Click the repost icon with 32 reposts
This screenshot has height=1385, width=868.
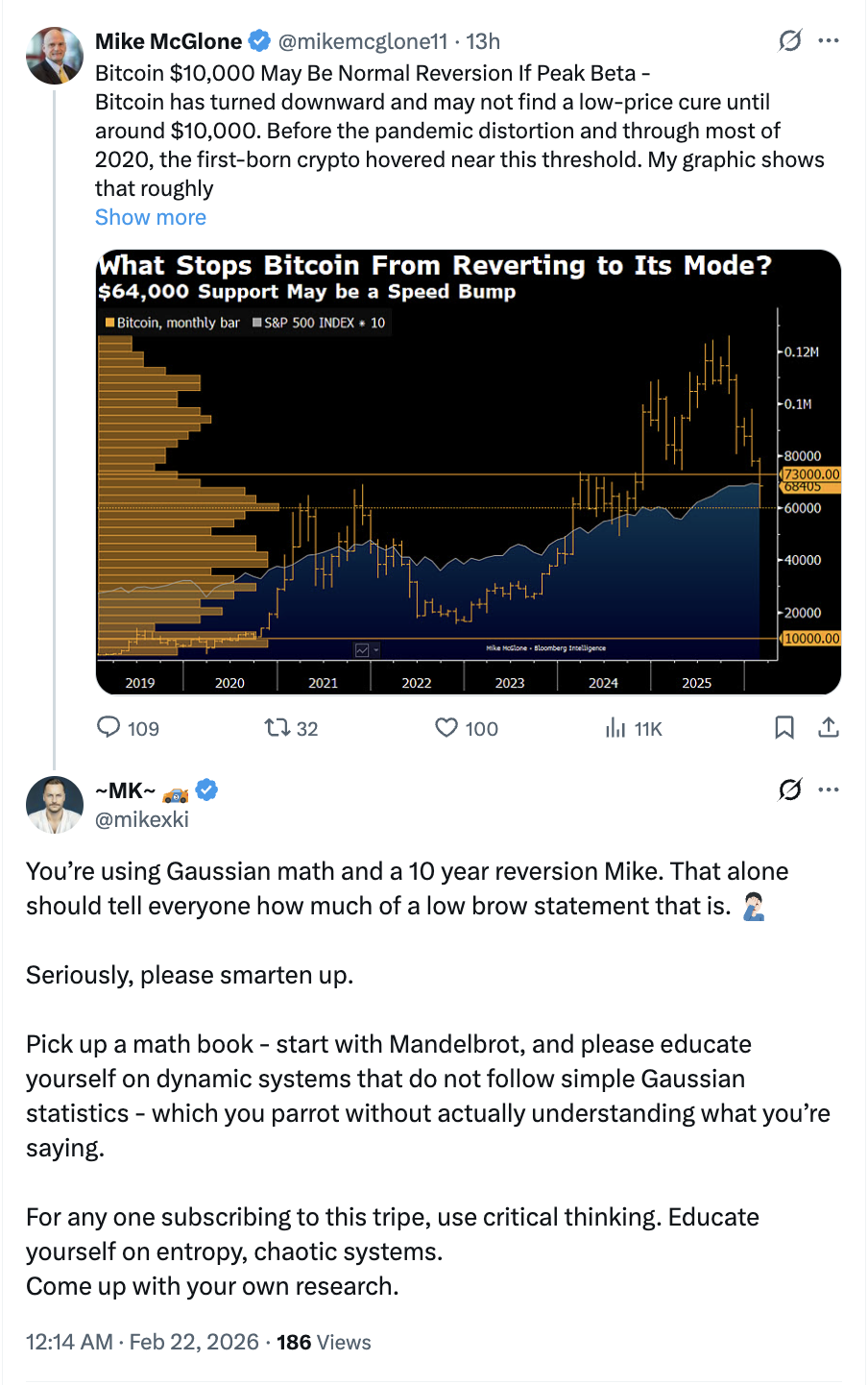(277, 727)
